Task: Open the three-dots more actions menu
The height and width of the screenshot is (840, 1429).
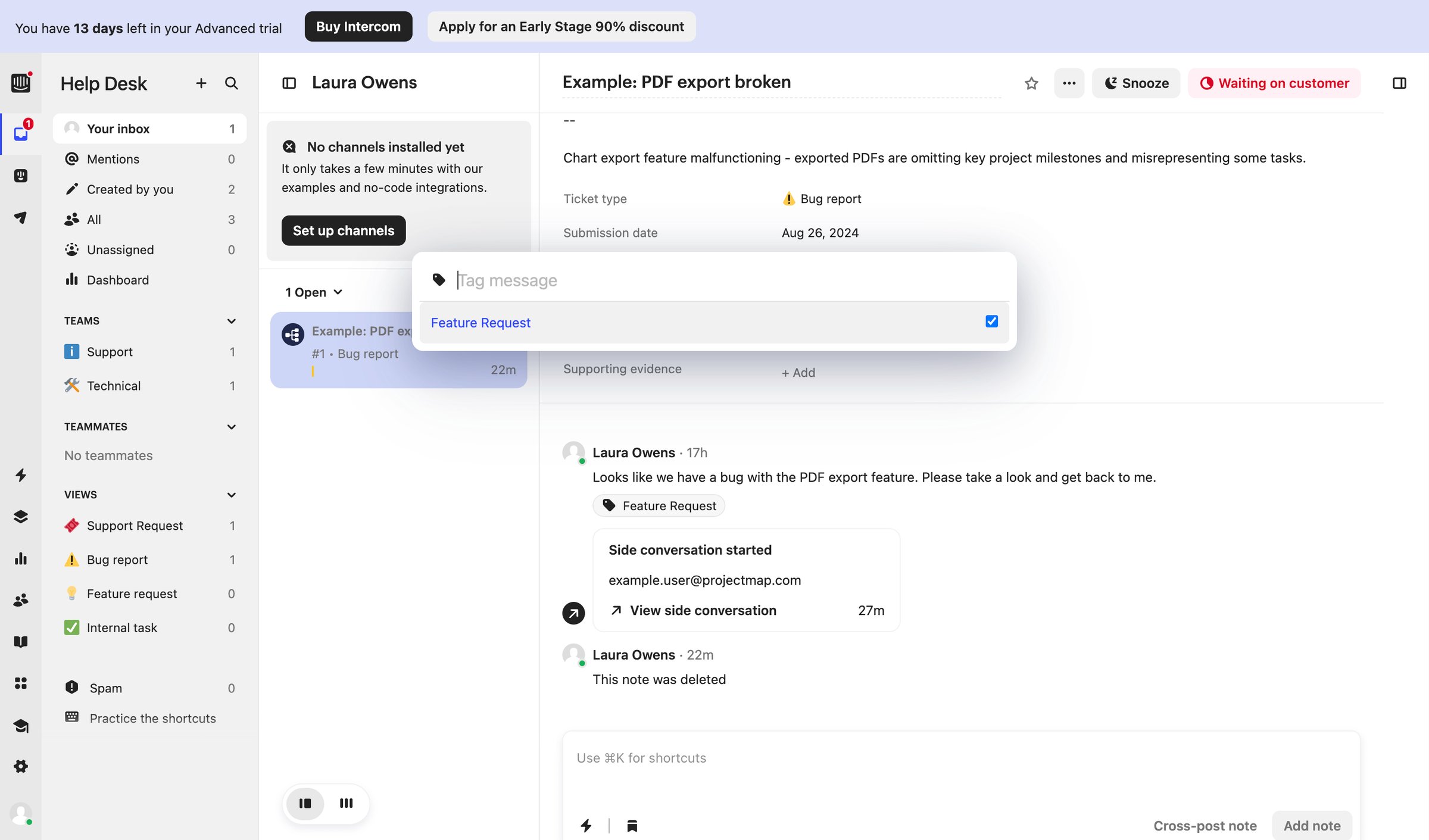Action: [x=1069, y=83]
